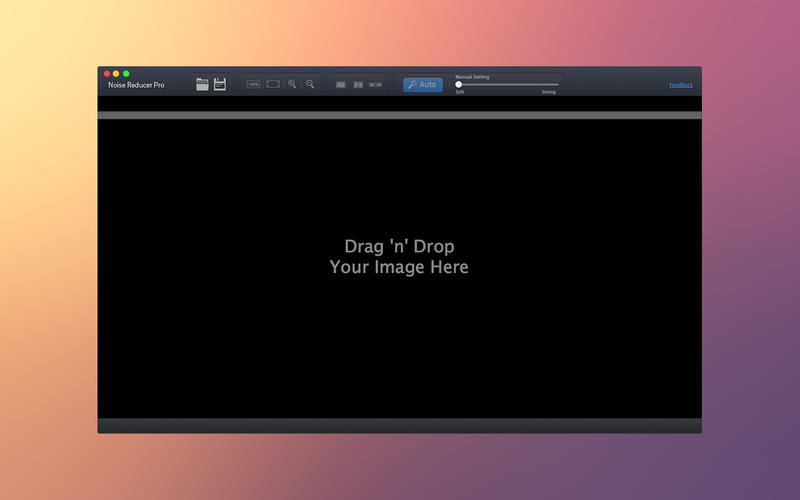This screenshot has height=500, width=800.
Task: Zoom out with the magnifier minus icon
Action: click(x=310, y=84)
